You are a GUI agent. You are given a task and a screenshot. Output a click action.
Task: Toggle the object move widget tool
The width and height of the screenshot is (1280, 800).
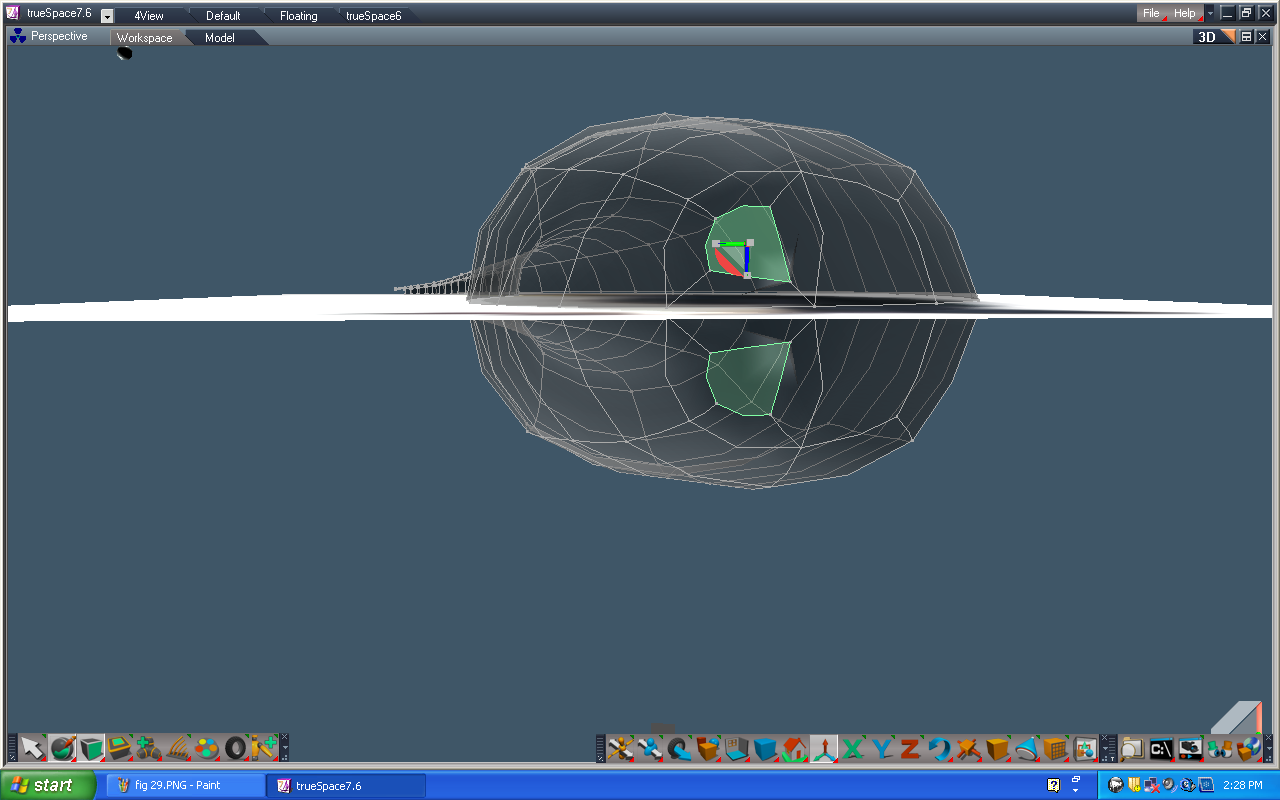pos(822,747)
